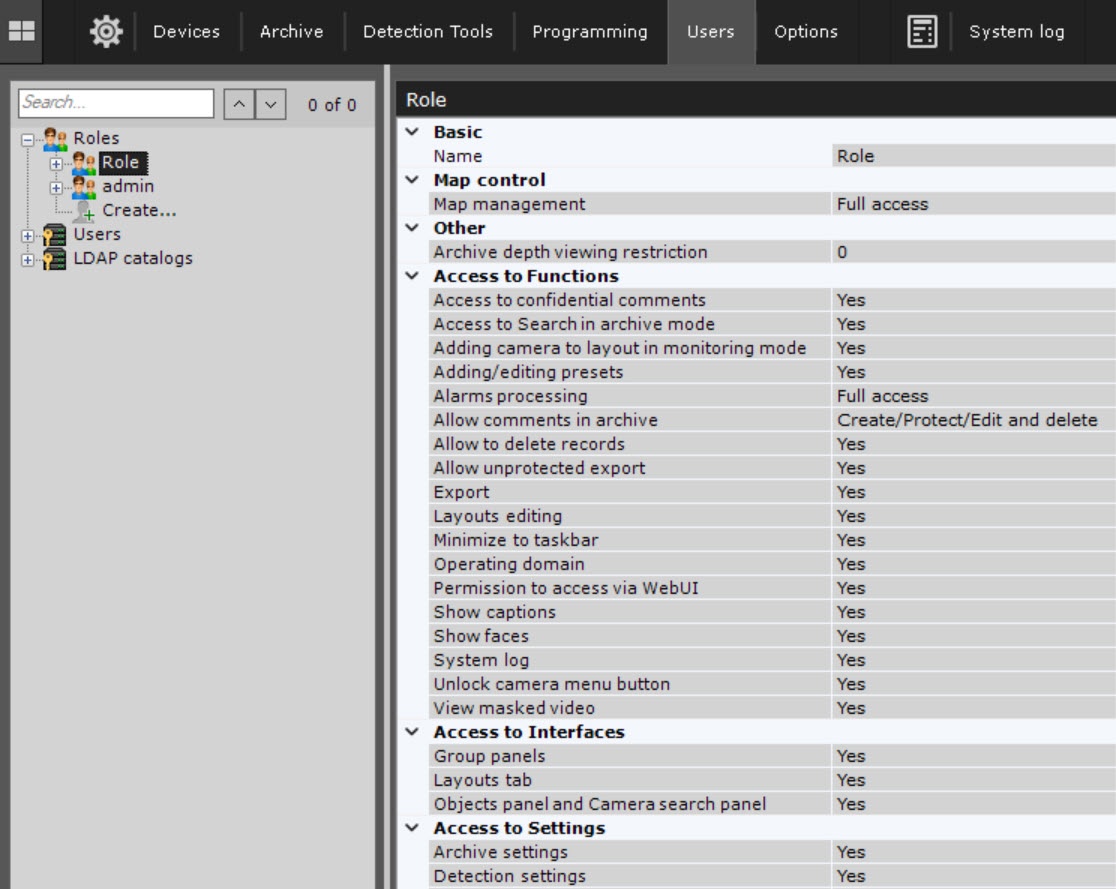The width and height of the screenshot is (1116, 889).
Task: Expand the admin role tree node
Action: 56,187
